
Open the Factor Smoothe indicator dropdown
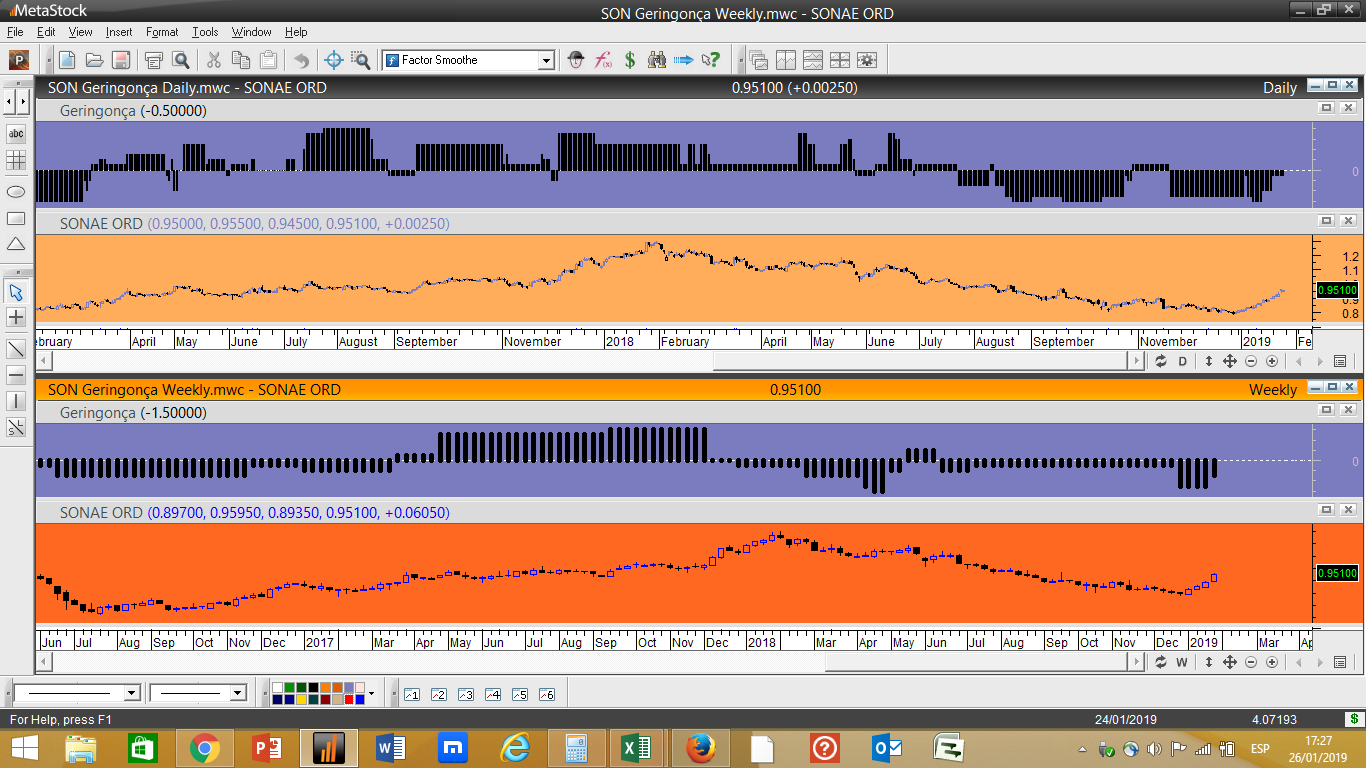pos(546,60)
